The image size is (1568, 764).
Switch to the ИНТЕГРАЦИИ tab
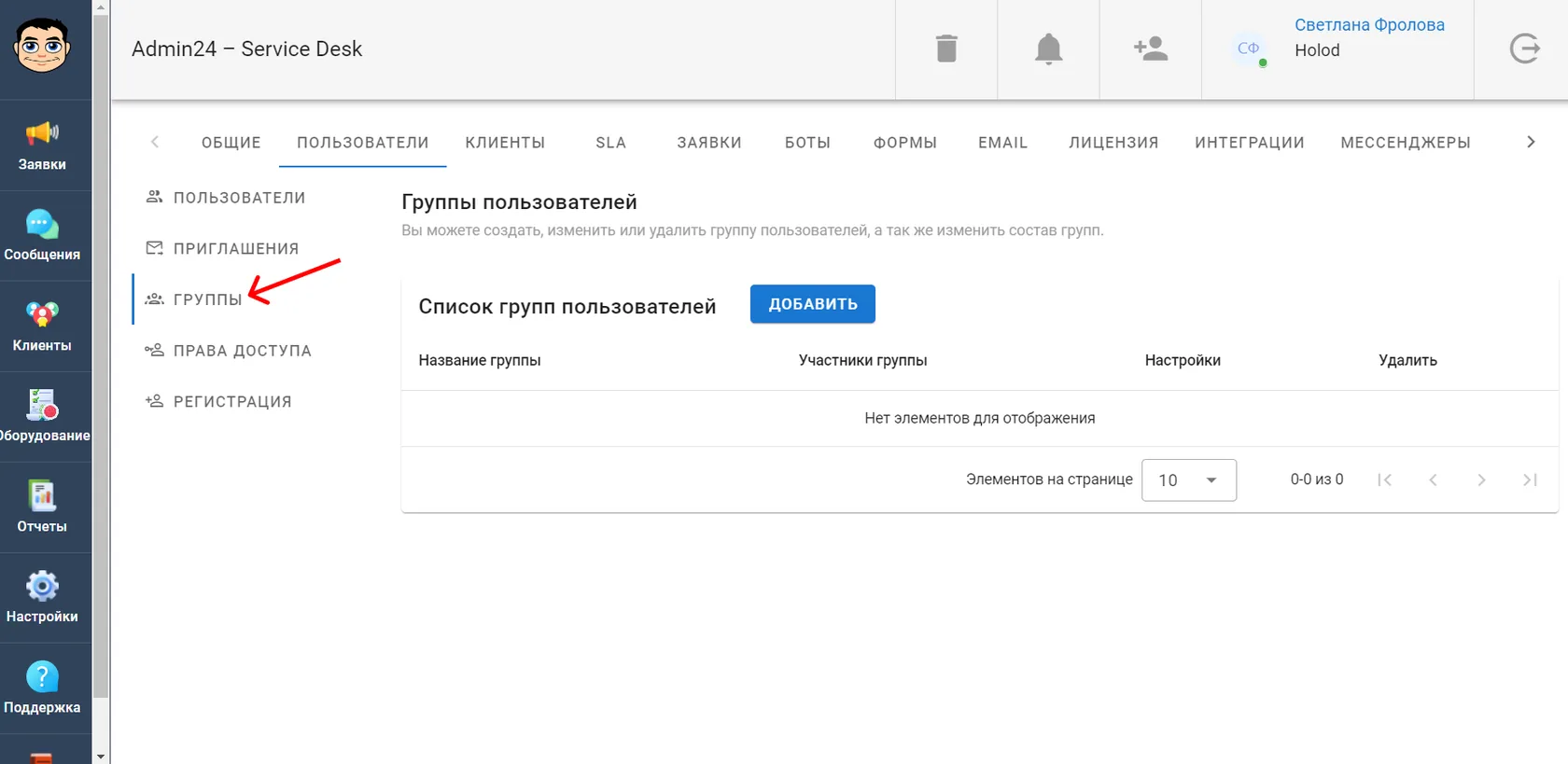(1250, 143)
